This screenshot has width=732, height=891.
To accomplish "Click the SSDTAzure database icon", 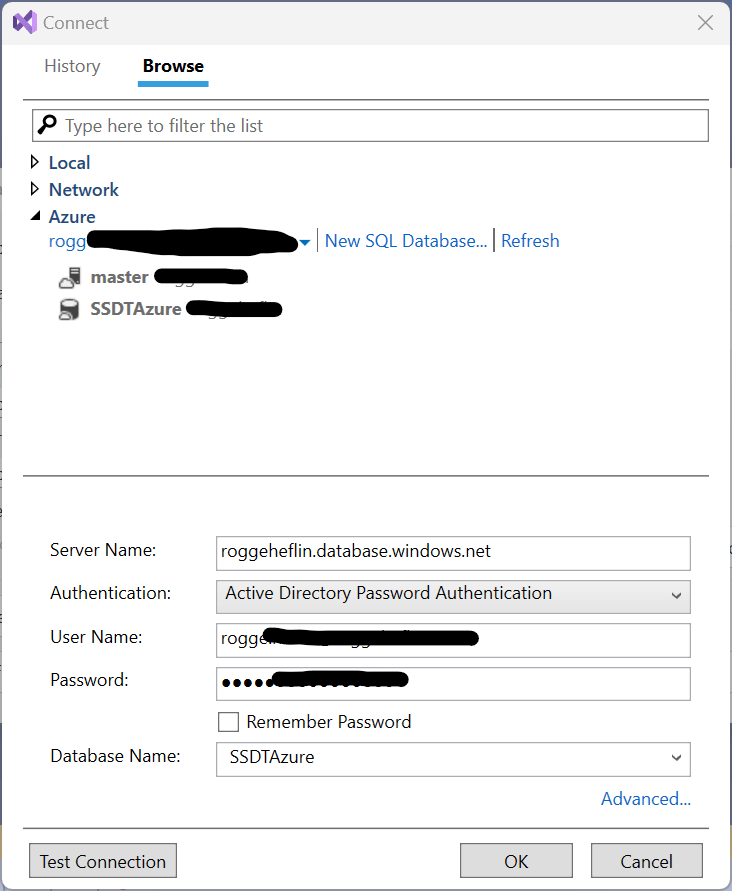I will [69, 310].
